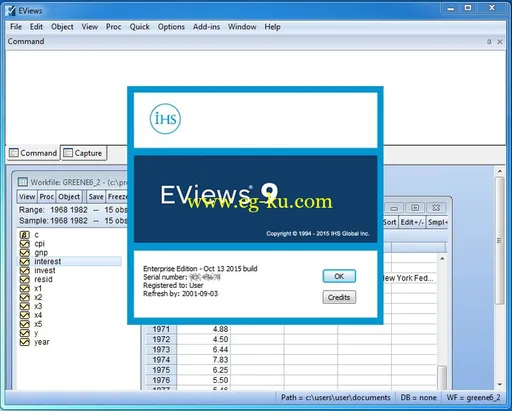Click the Sort button in series window

[390, 222]
